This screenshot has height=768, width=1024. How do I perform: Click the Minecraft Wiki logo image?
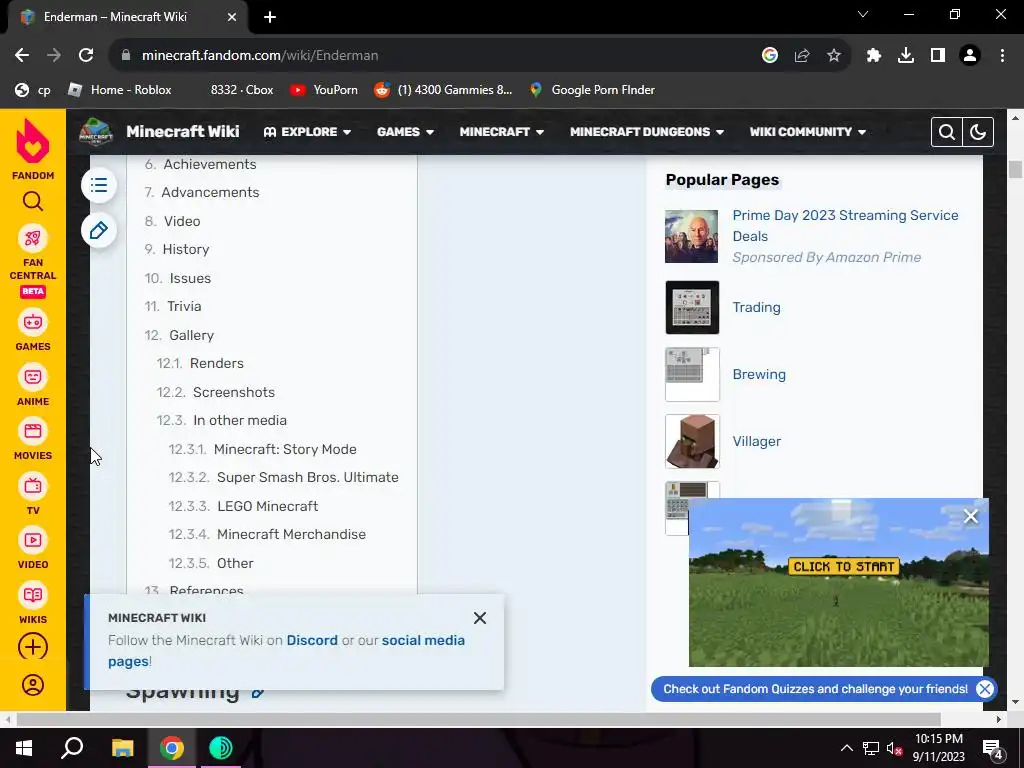pos(96,132)
